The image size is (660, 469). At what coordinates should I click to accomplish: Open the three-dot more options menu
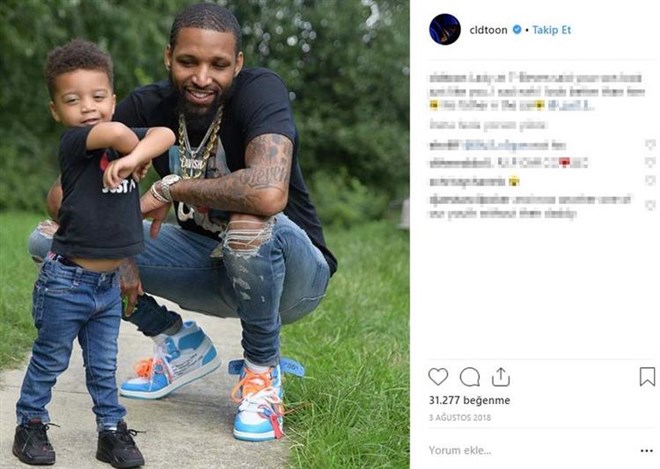[x=647, y=451]
